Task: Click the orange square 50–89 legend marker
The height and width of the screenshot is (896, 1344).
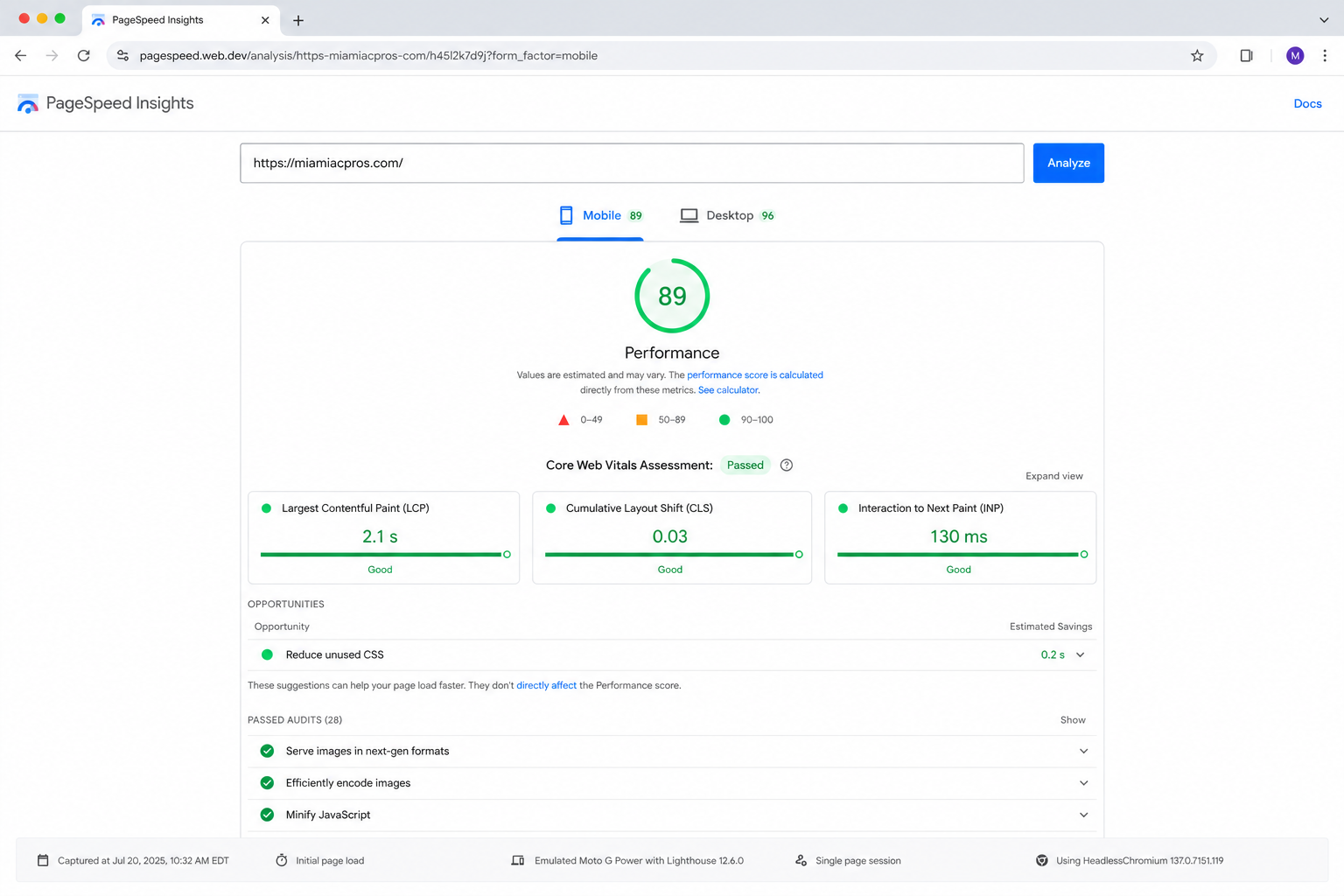Action: pos(641,420)
